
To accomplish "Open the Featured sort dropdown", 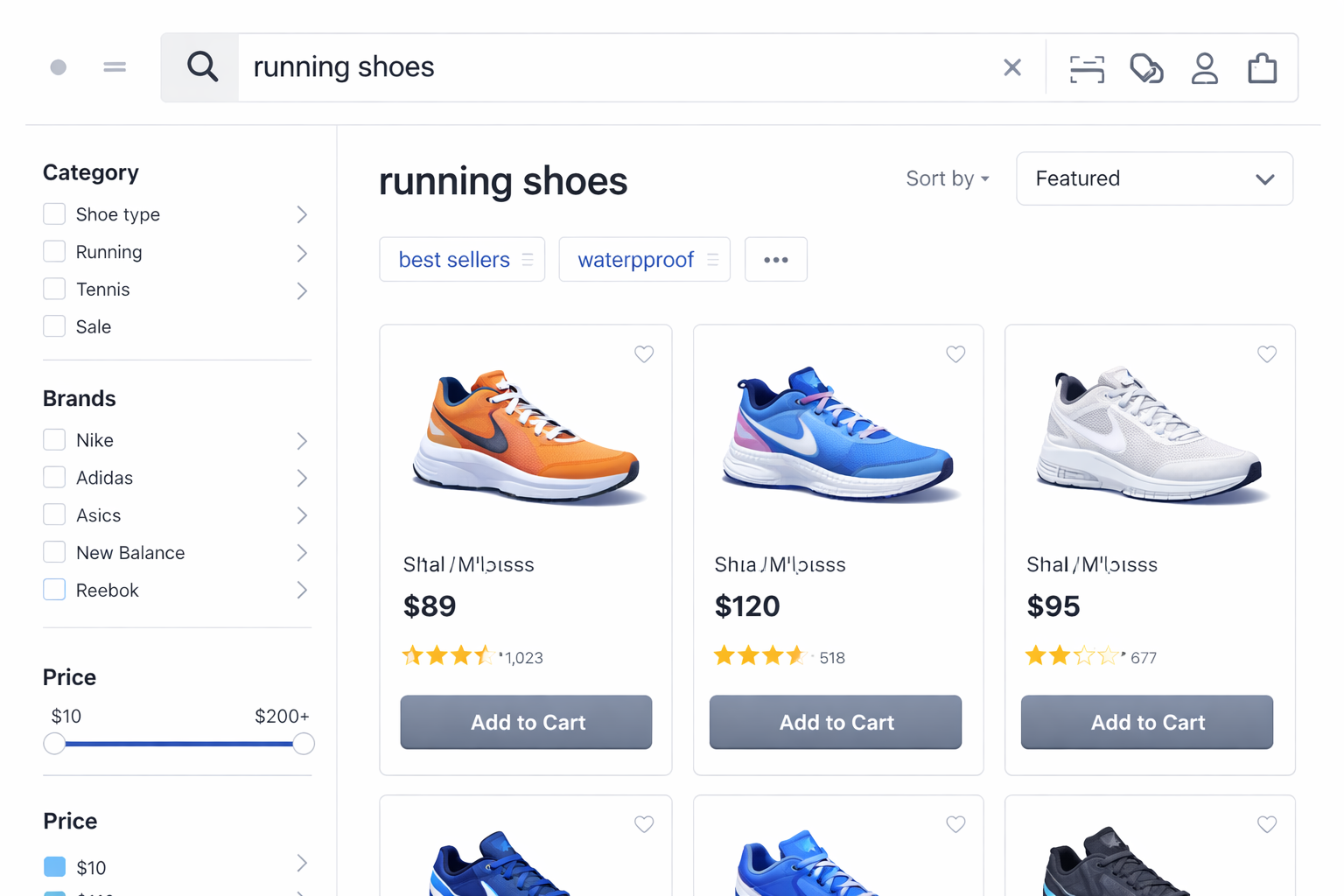I will coord(1154,178).
